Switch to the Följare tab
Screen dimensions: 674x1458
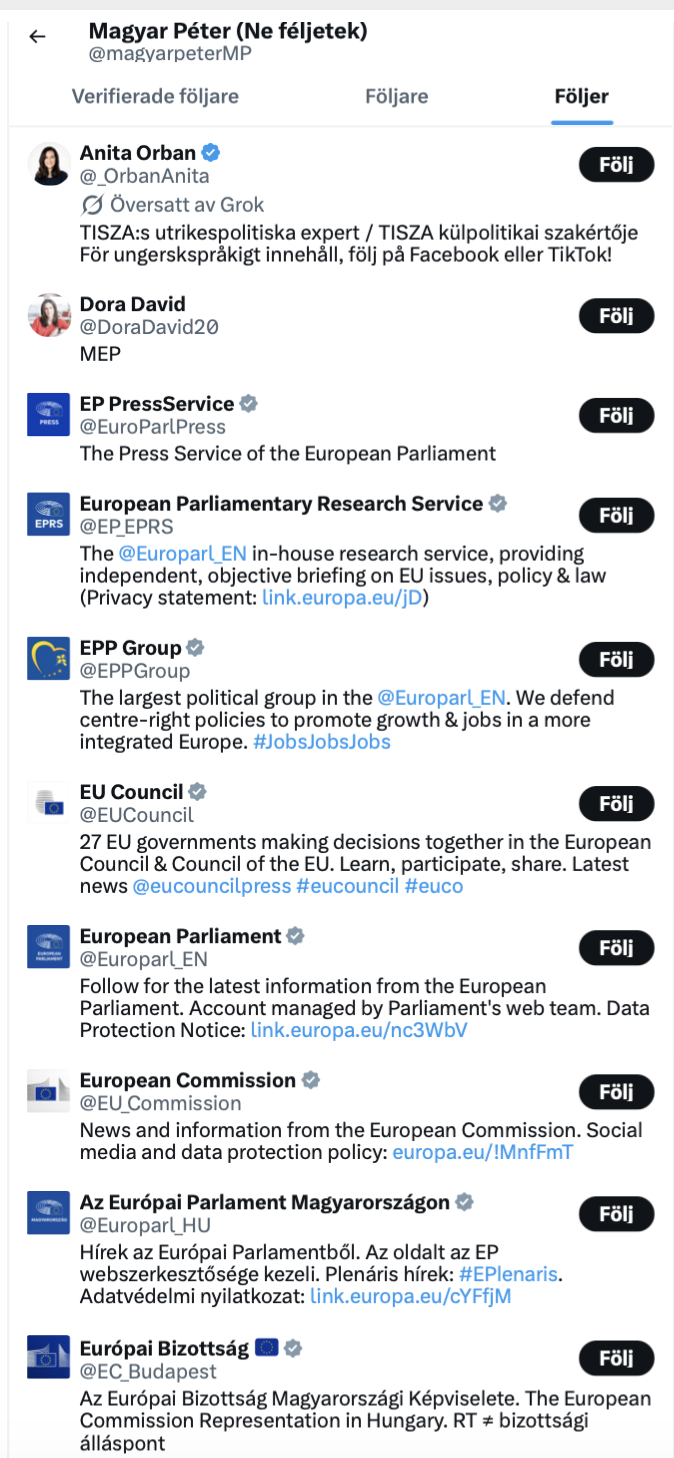pos(396,97)
